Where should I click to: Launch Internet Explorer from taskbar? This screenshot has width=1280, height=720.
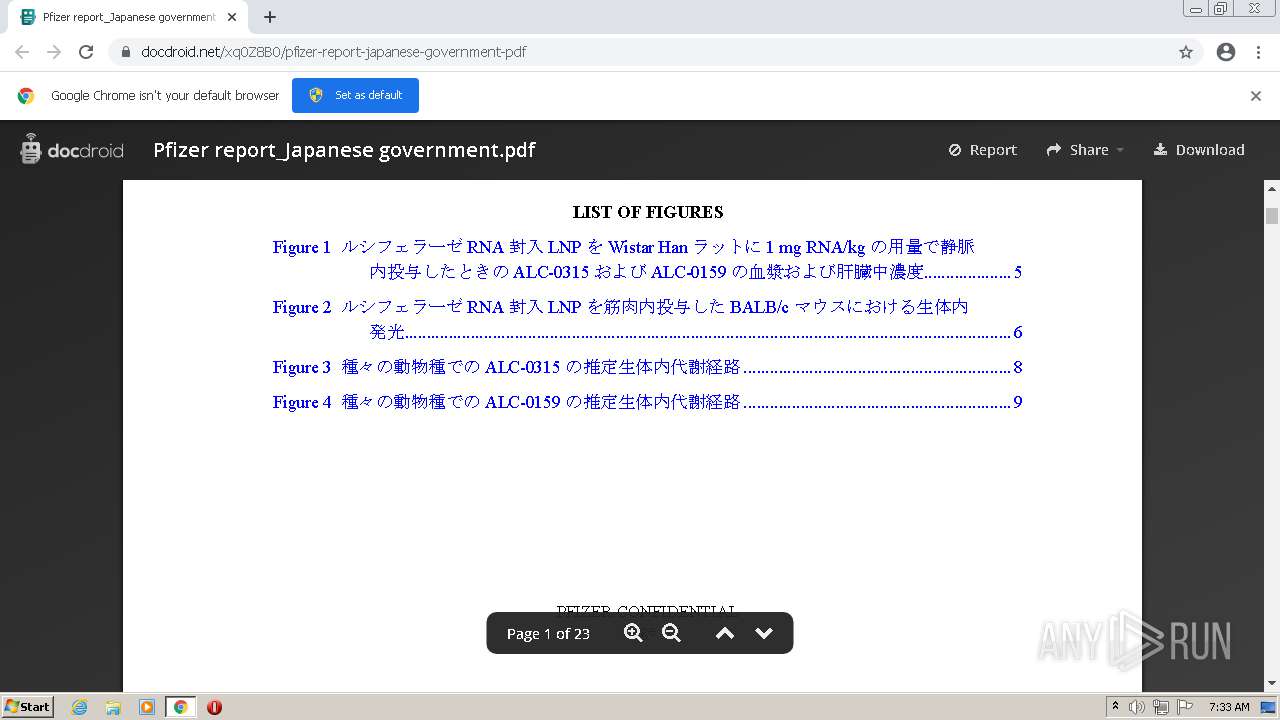click(79, 707)
